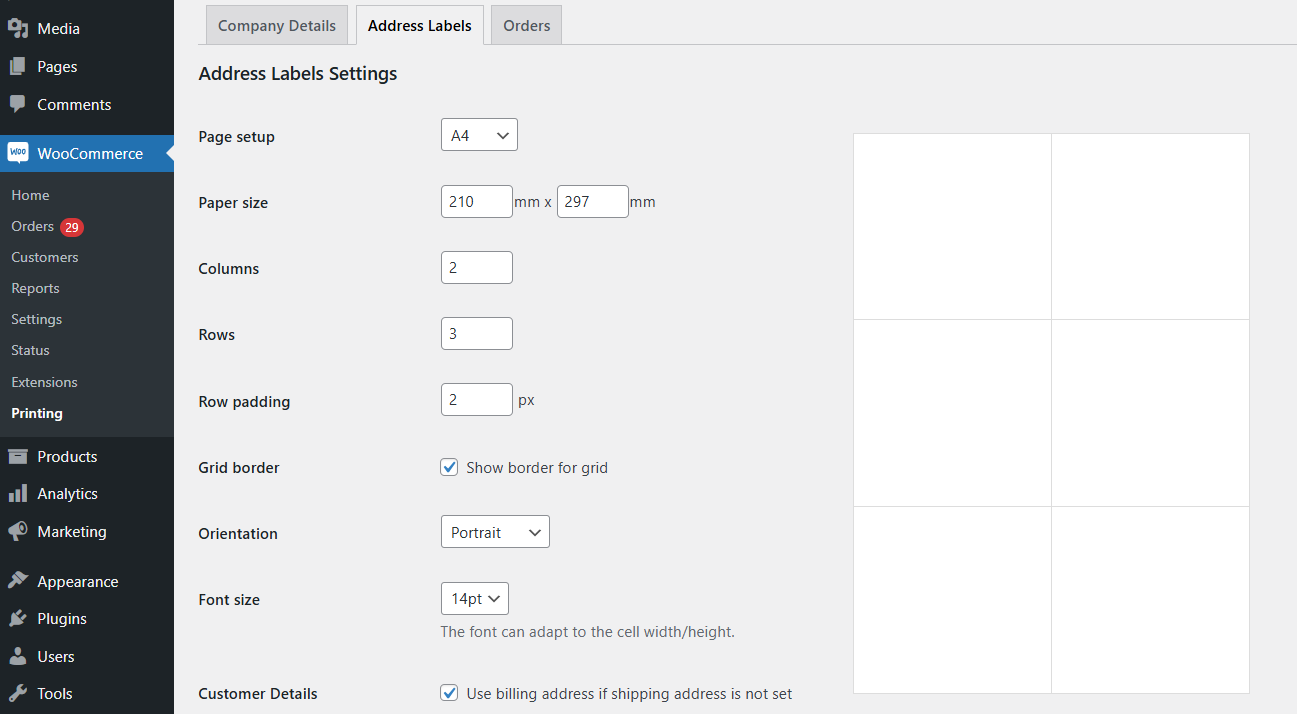Click the WooCommerce logo icon
Screen dimensions: 1297x714
(18, 153)
